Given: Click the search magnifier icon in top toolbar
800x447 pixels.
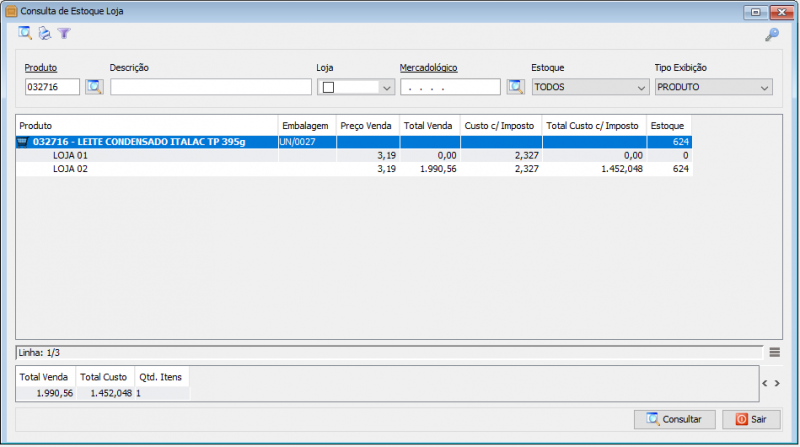Looking at the screenshot, I should [x=25, y=34].
